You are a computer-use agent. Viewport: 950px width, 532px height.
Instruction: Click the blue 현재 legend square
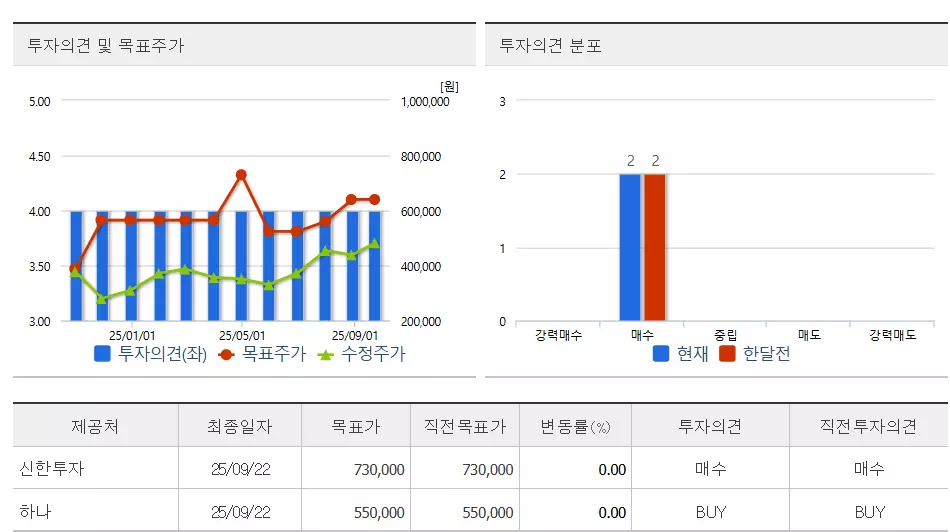(x=661, y=353)
